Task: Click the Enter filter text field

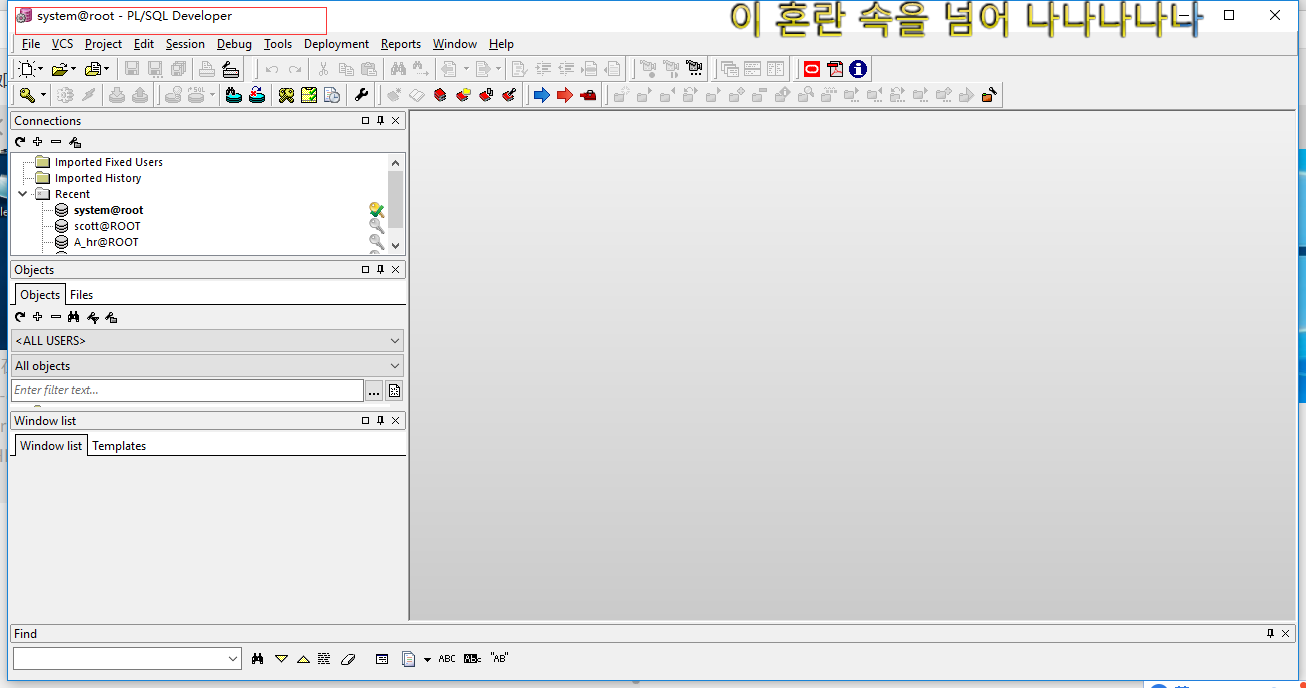Action: tap(187, 390)
